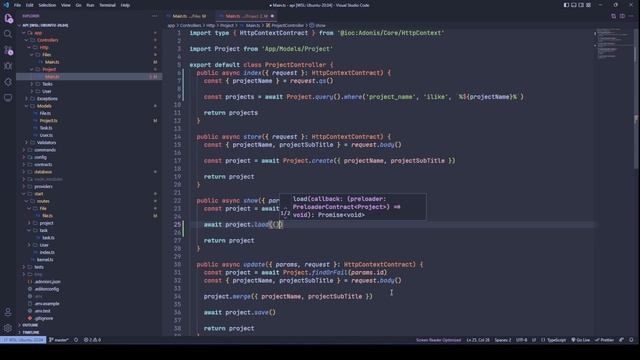Click the Split Editor Right icon
The width and height of the screenshot is (640, 360).
(x=622, y=16)
